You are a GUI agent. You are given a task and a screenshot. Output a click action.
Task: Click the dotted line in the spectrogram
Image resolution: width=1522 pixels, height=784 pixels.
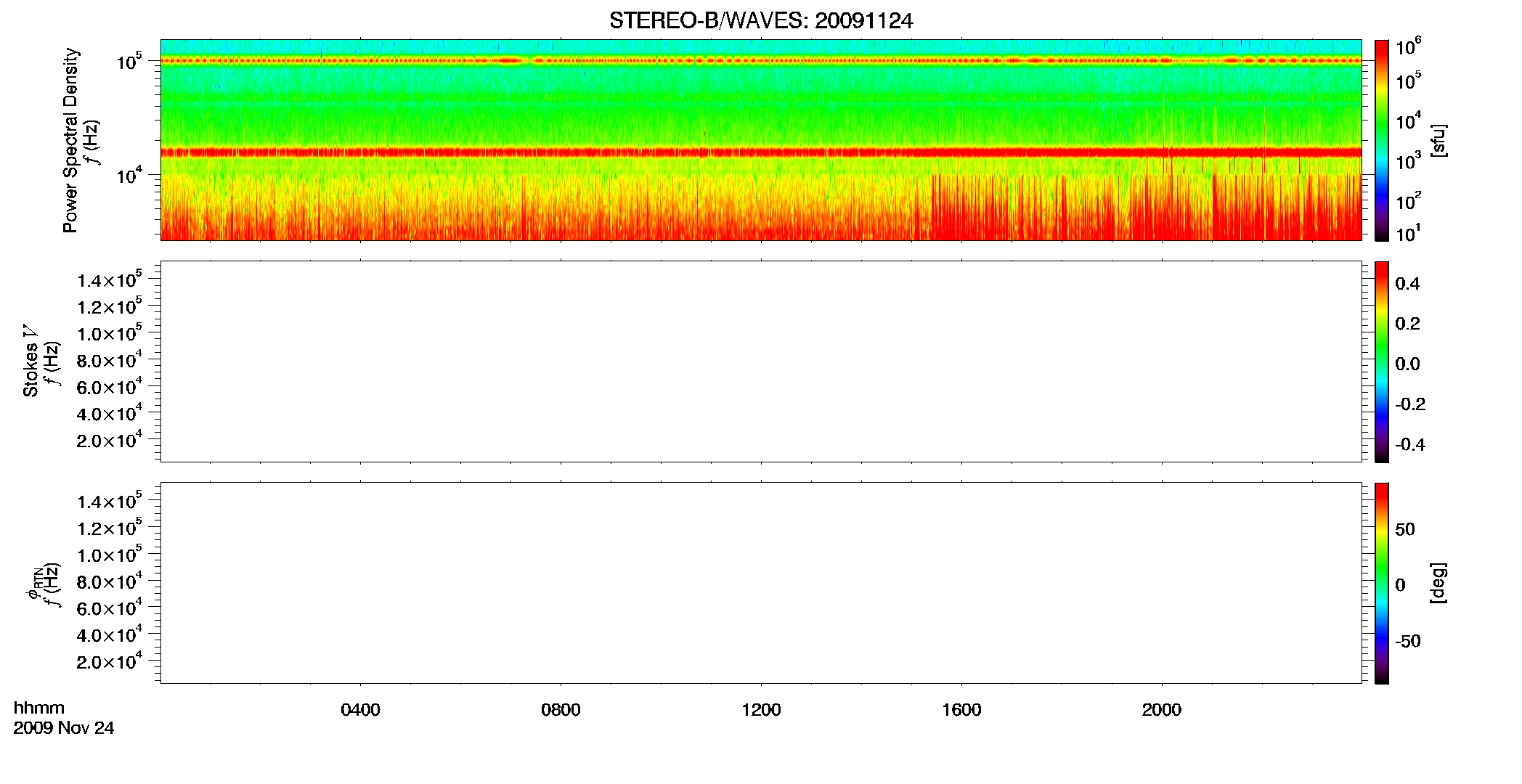[x=761, y=61]
